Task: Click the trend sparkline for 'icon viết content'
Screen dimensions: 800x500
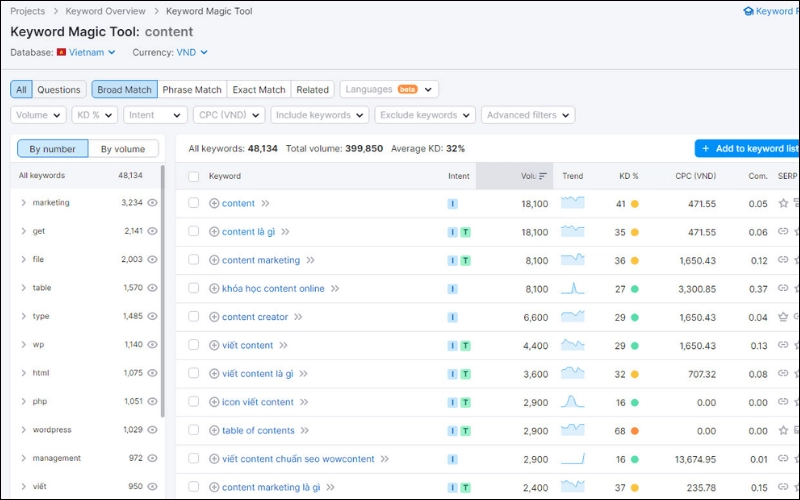Action: tap(572, 402)
